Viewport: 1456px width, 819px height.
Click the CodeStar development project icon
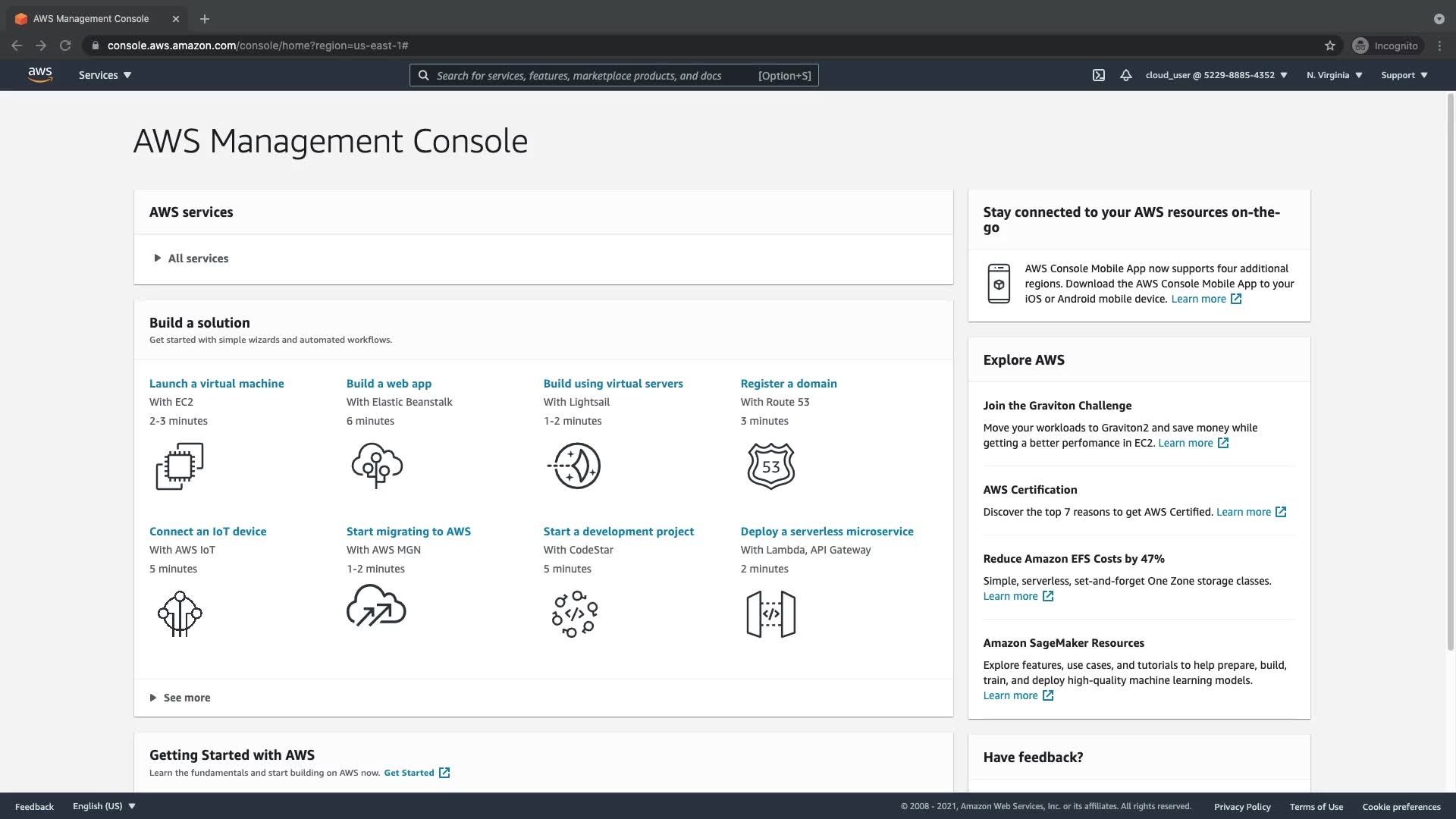(x=574, y=613)
